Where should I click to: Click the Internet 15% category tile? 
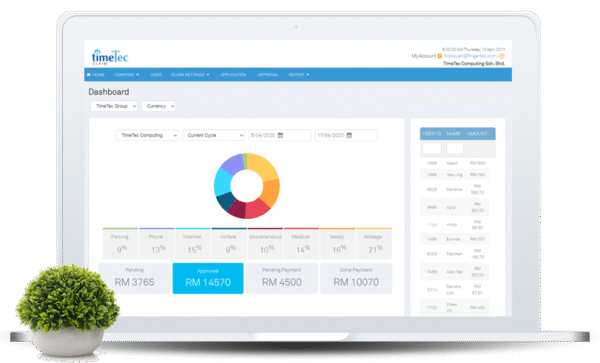pos(193,244)
